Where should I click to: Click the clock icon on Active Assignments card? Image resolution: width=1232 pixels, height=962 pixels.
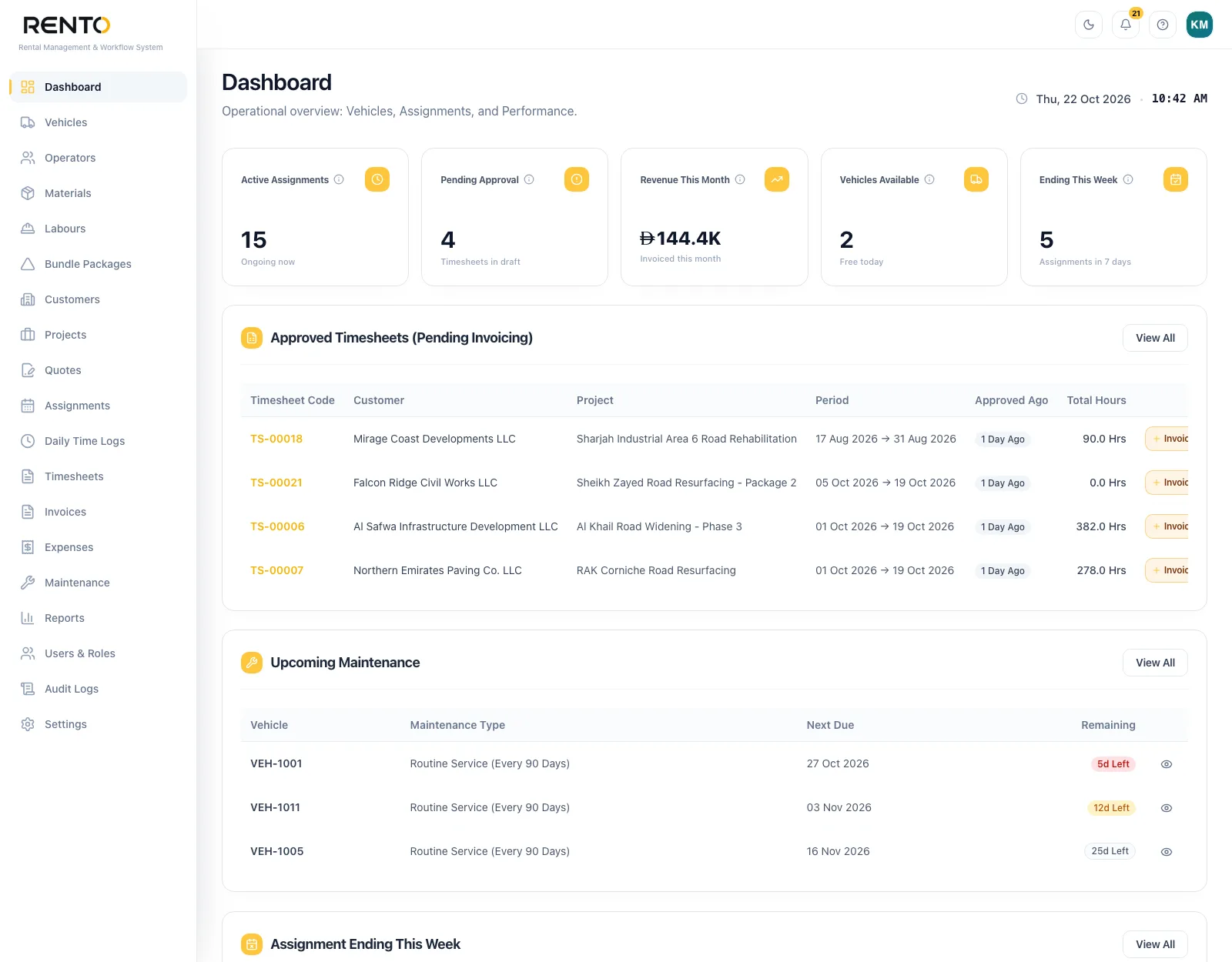377,179
